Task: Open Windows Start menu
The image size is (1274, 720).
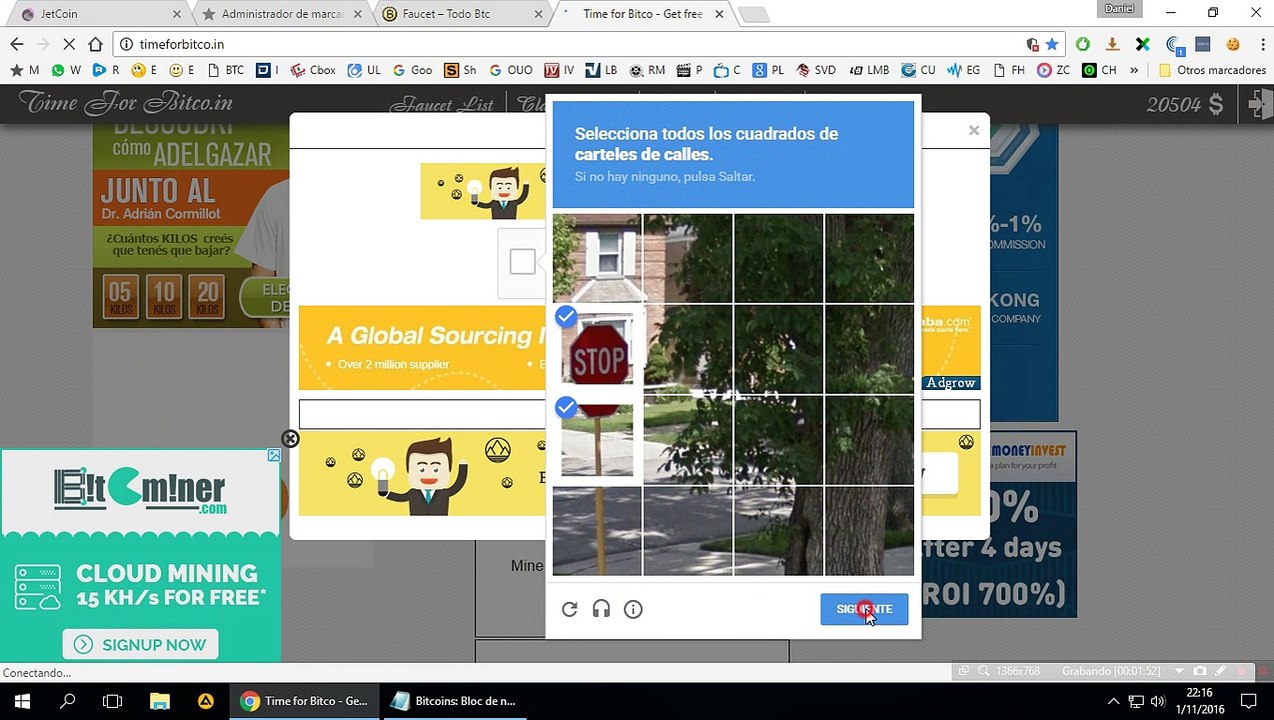Action: click(x=22, y=701)
